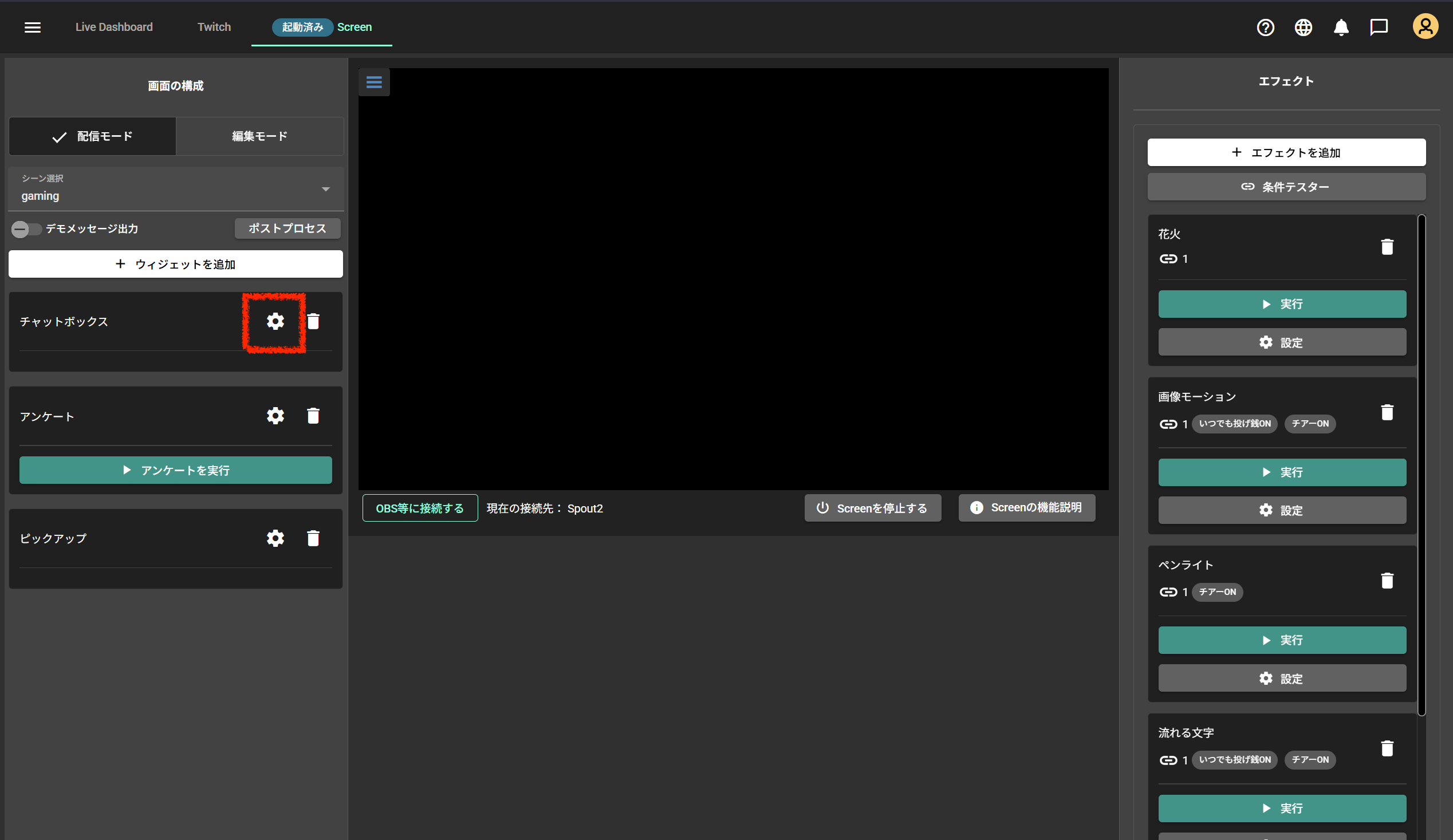Open ピックアップ widget settings gear
The image size is (1453, 840).
click(275, 538)
